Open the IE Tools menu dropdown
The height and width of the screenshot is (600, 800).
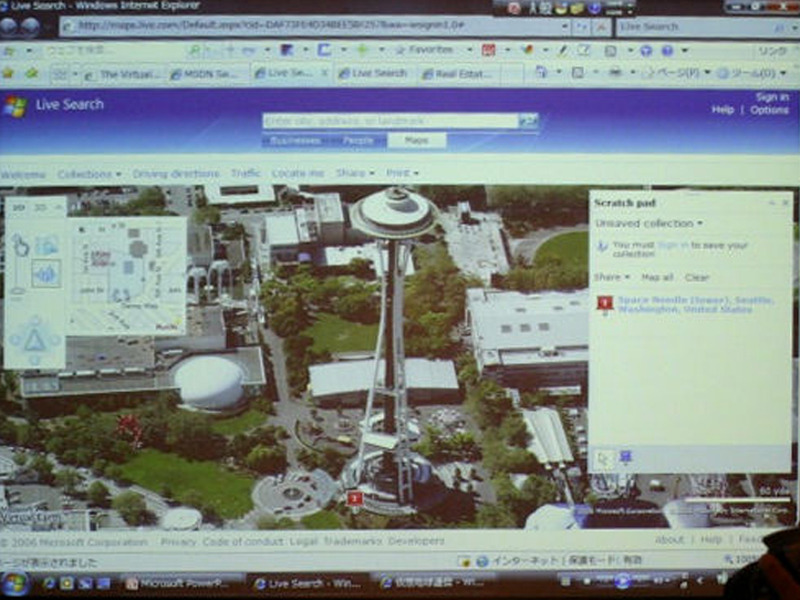pyautogui.click(x=752, y=73)
